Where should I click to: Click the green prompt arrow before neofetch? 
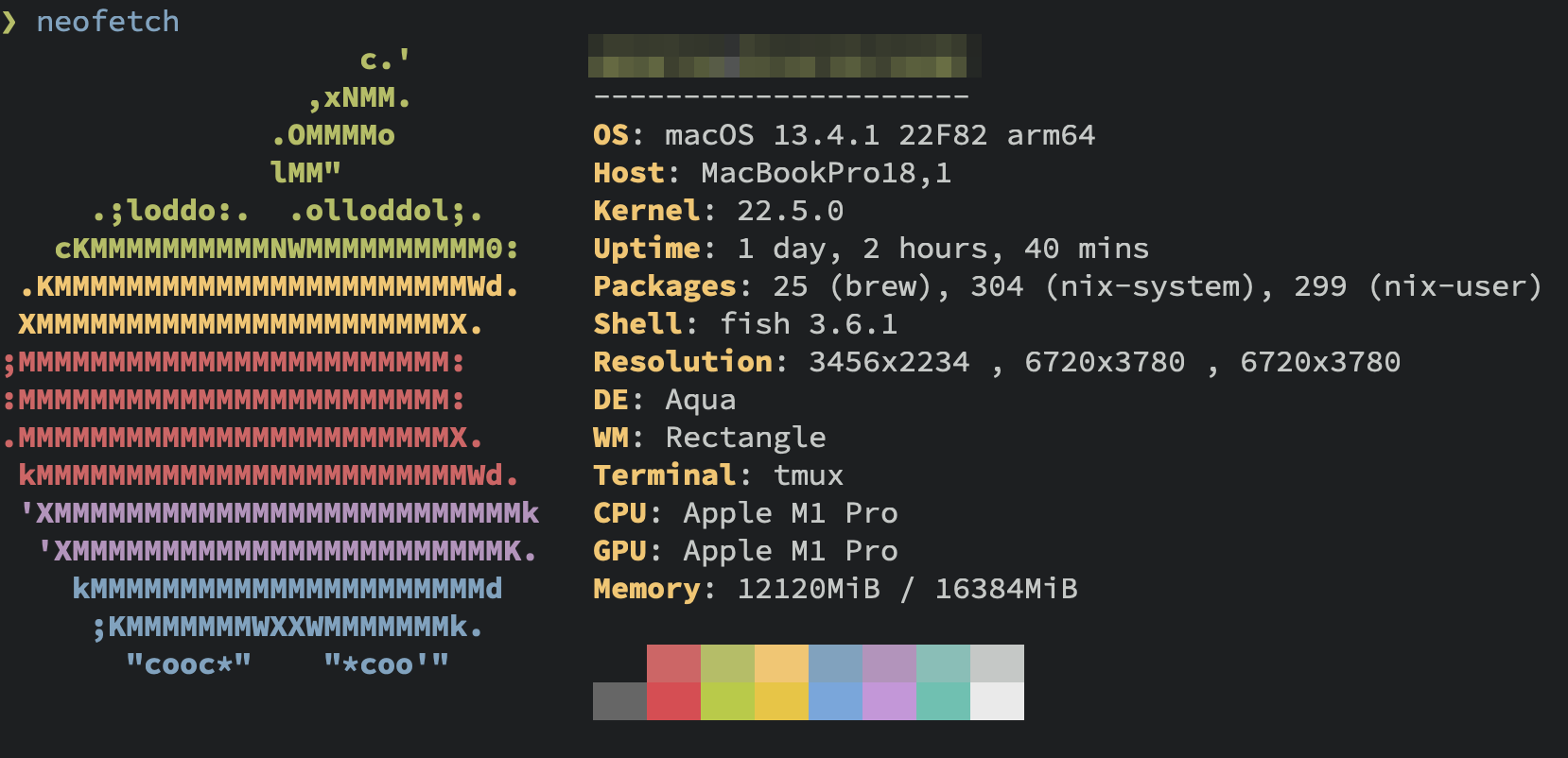[9, 22]
